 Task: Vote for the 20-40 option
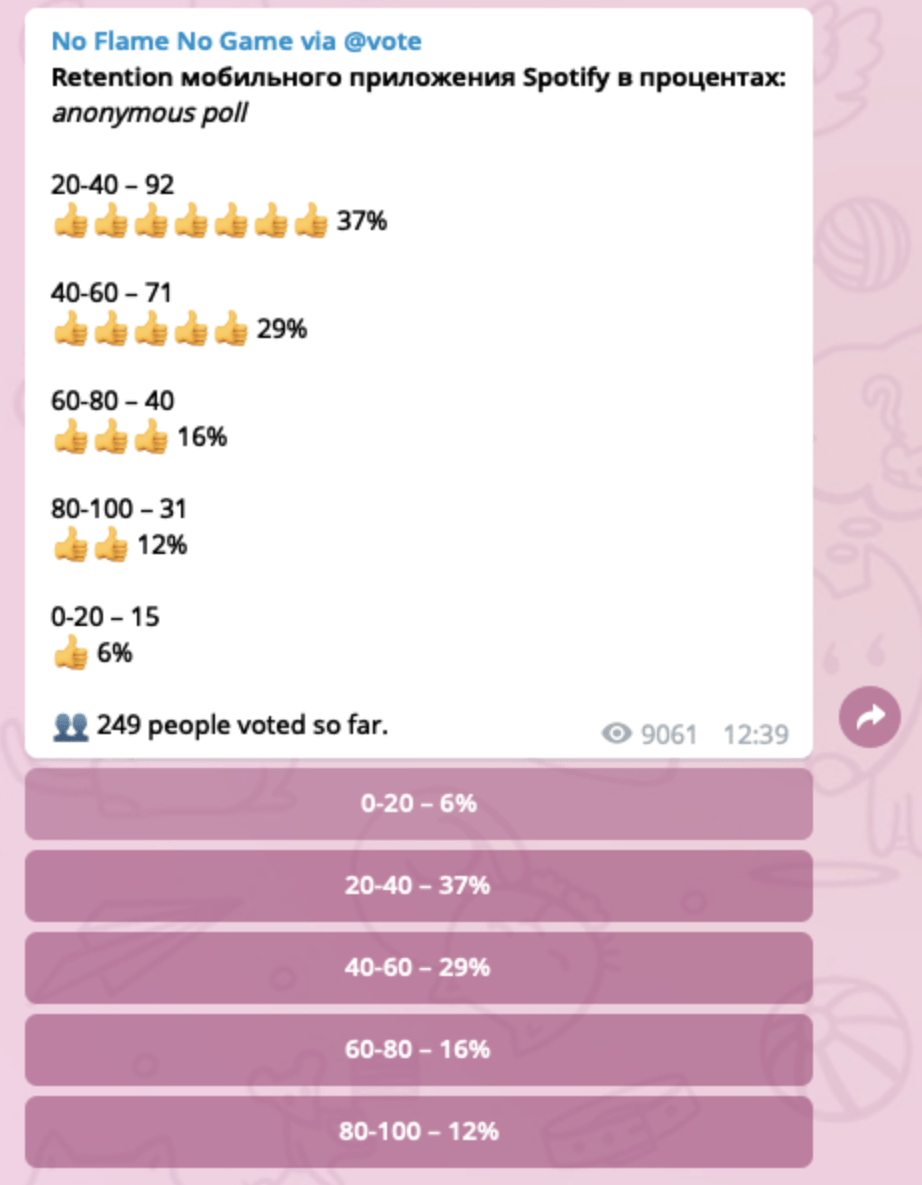[418, 885]
